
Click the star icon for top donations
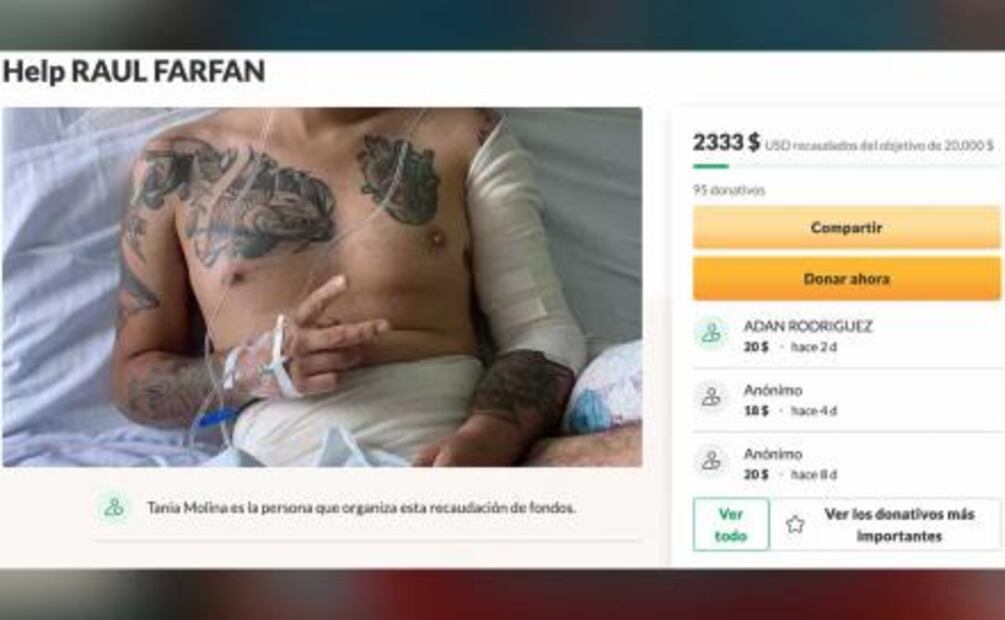click(x=795, y=524)
